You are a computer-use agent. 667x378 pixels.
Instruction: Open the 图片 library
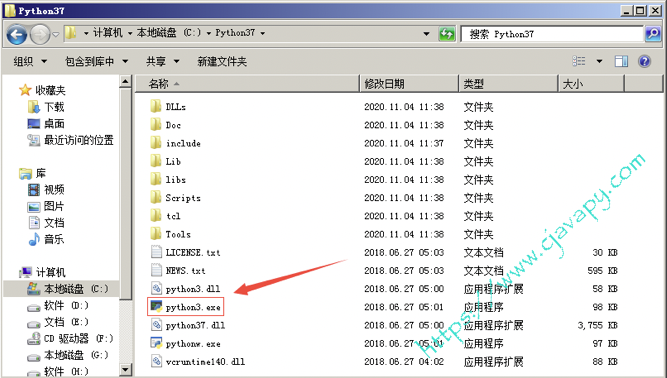54,206
